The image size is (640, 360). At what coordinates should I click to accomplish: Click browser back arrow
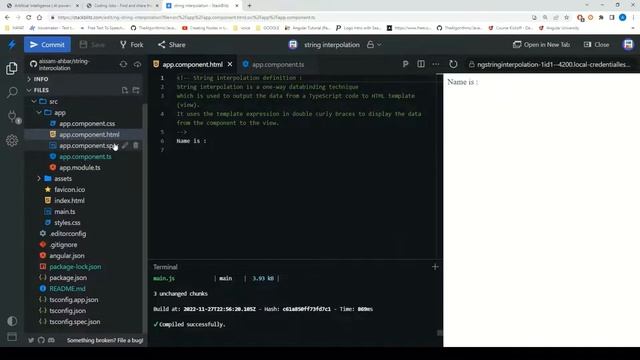coord(7,18)
